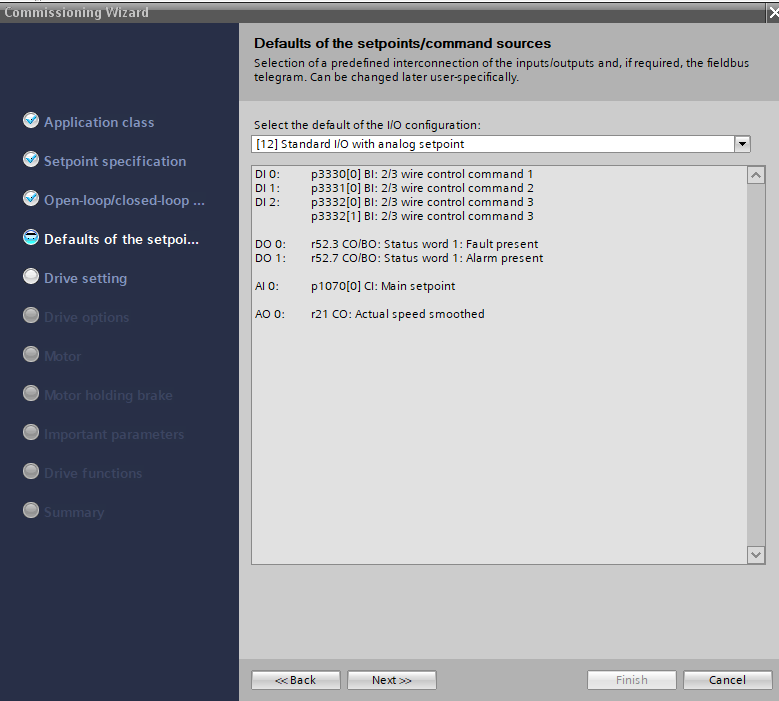Viewport: 779px width, 701px height.
Task: Select the Drive functions step label
Action: [x=93, y=473]
